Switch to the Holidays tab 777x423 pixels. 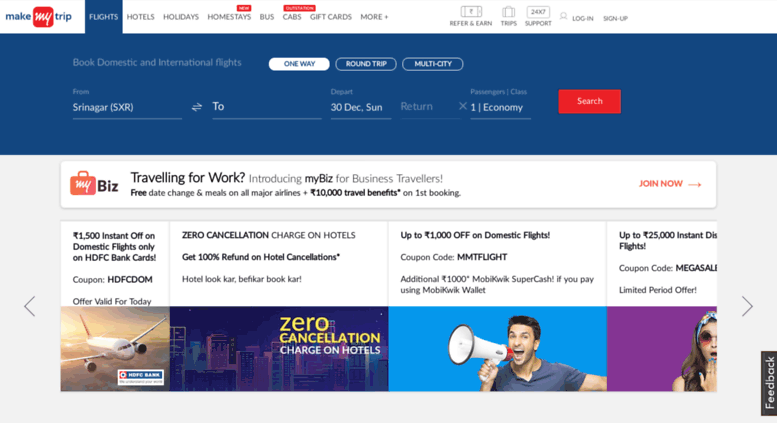(x=181, y=17)
